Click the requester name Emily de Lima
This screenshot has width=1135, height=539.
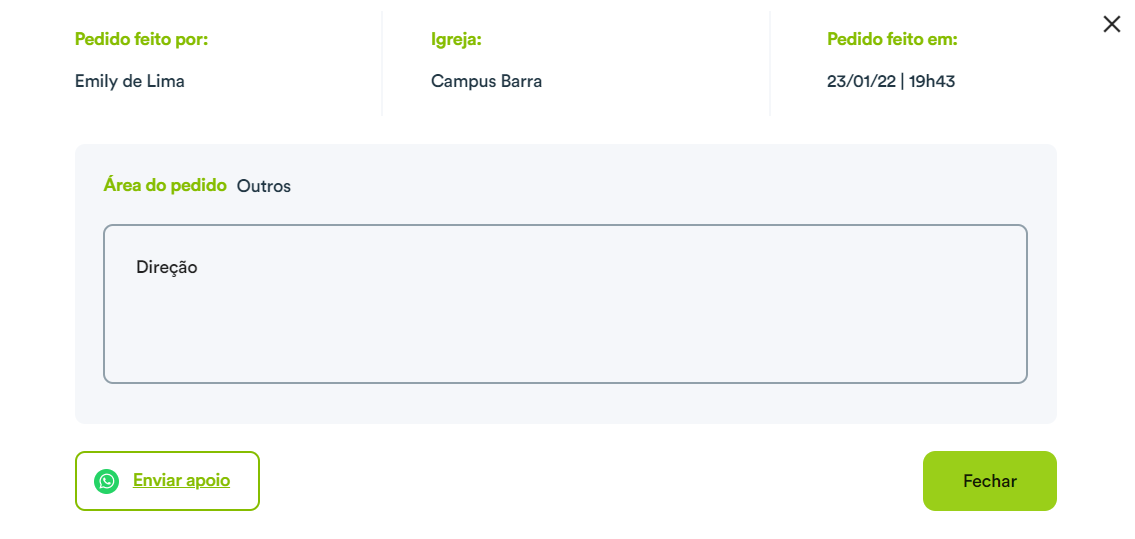(x=130, y=81)
